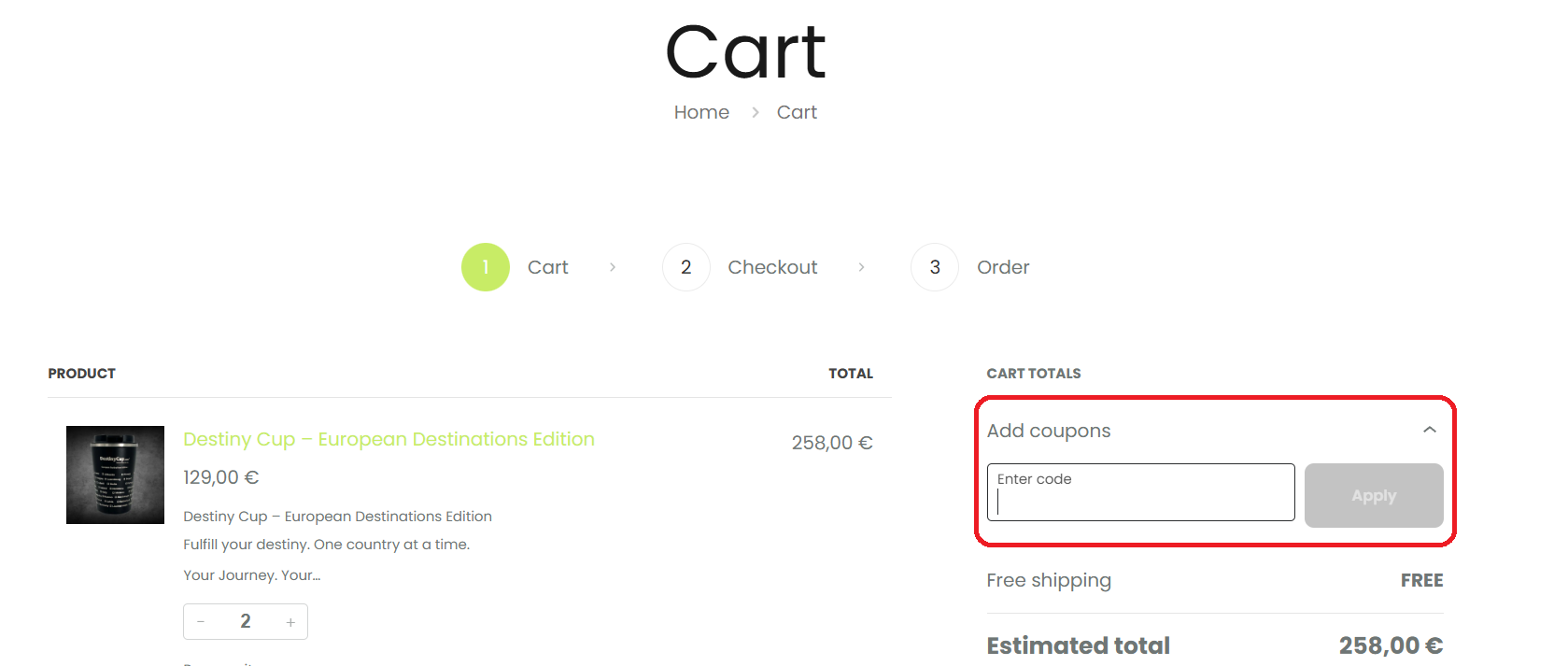Select the step 3 circle

(x=935, y=267)
